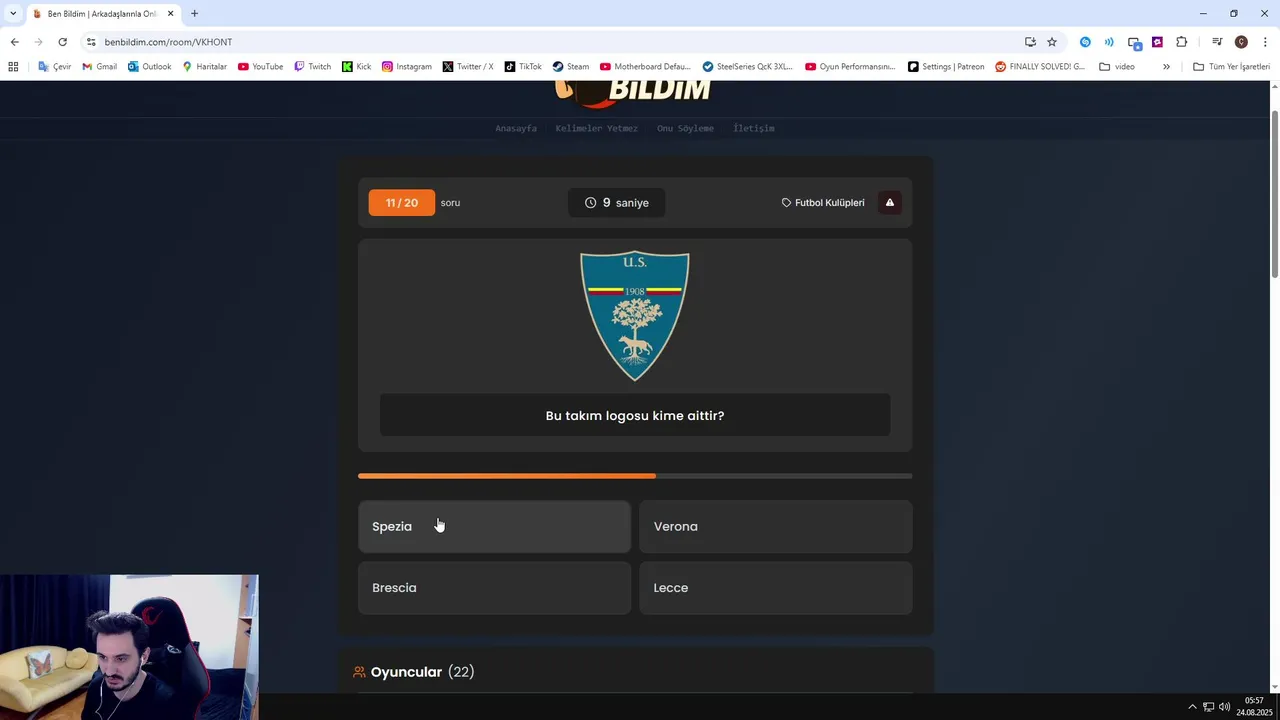Expand the hidden bookmarks chevron
This screenshot has width=1280, height=720.
coord(1166,67)
